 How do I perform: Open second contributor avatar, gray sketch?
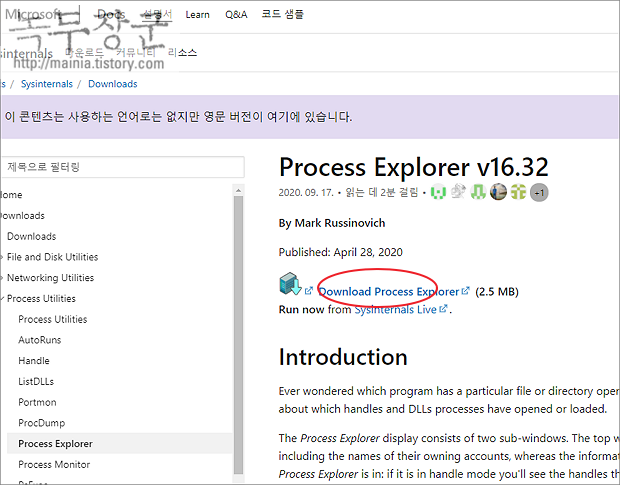458,192
